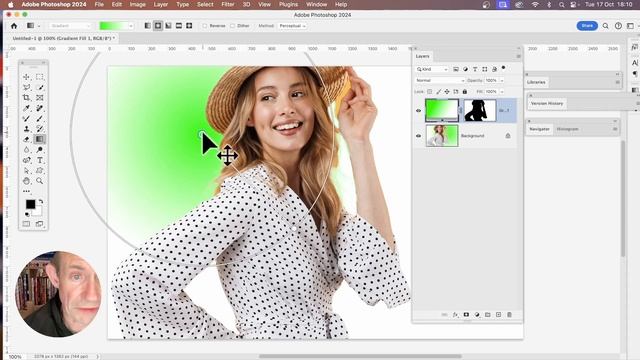The height and width of the screenshot is (360, 640).
Task: Select the Pen tool
Action: 26,160
